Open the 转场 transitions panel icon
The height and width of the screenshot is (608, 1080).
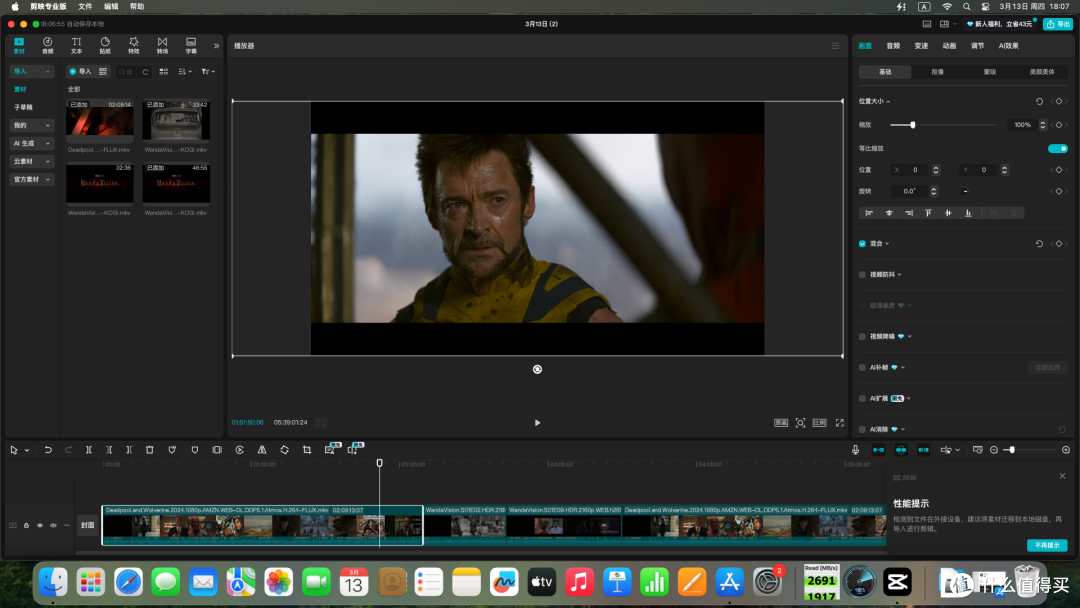tap(163, 45)
